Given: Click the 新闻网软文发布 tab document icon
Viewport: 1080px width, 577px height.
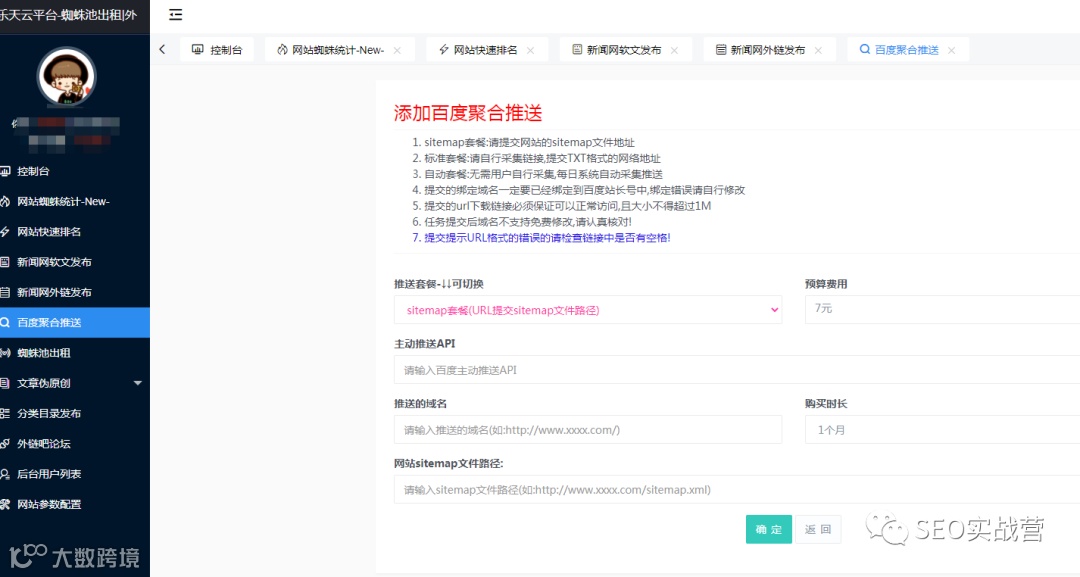Looking at the screenshot, I should click(577, 50).
